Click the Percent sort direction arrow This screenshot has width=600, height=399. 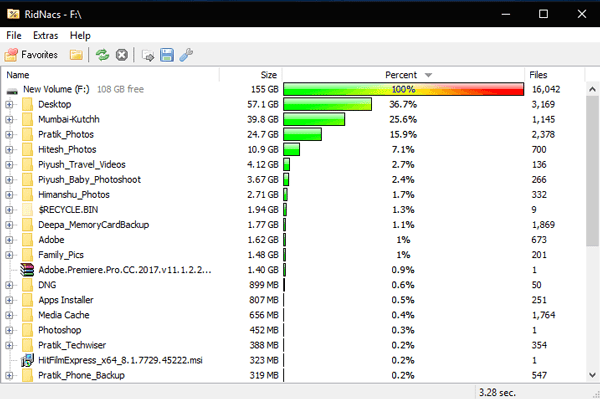tap(428, 75)
